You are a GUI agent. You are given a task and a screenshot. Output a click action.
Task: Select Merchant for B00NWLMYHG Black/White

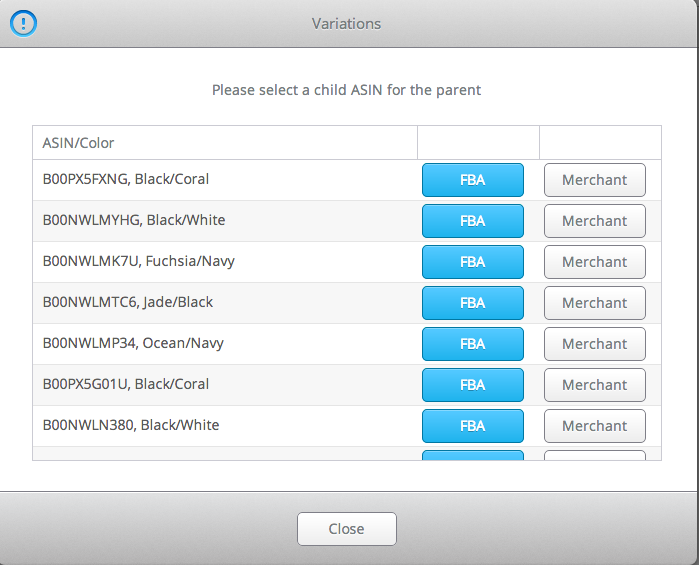click(x=595, y=221)
